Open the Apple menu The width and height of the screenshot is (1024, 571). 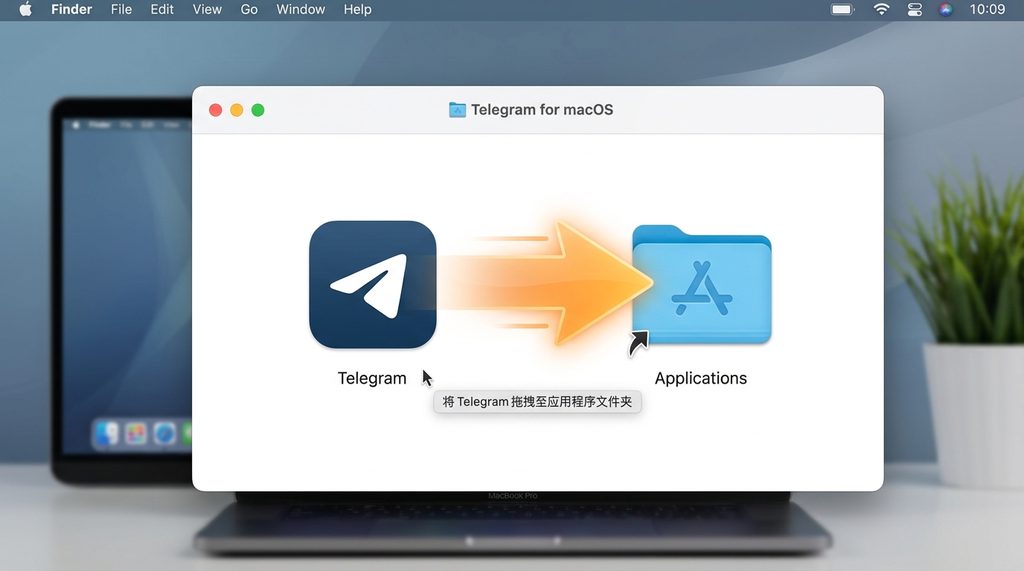pos(25,9)
